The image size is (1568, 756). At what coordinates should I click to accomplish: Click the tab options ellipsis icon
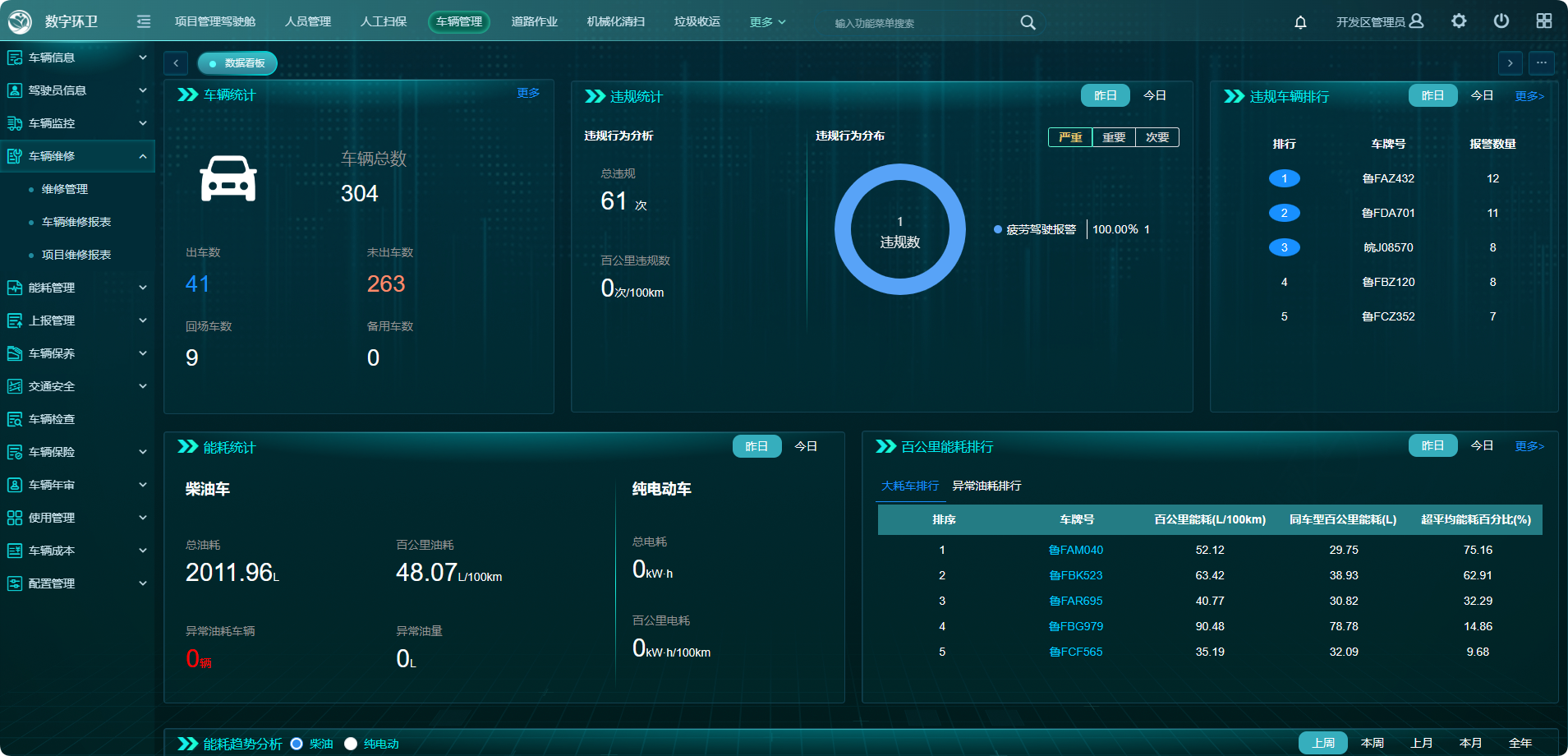(x=1542, y=63)
